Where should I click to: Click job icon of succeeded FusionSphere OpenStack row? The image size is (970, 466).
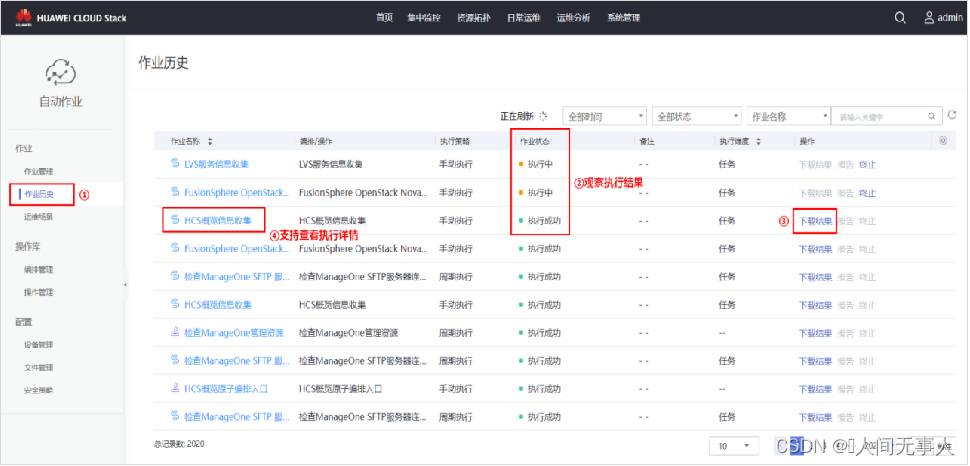pos(175,248)
